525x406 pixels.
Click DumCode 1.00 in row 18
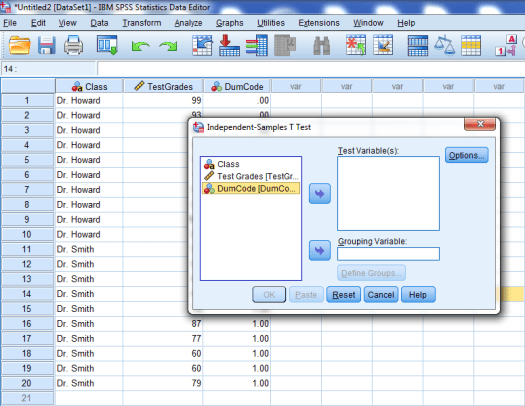pos(237,353)
